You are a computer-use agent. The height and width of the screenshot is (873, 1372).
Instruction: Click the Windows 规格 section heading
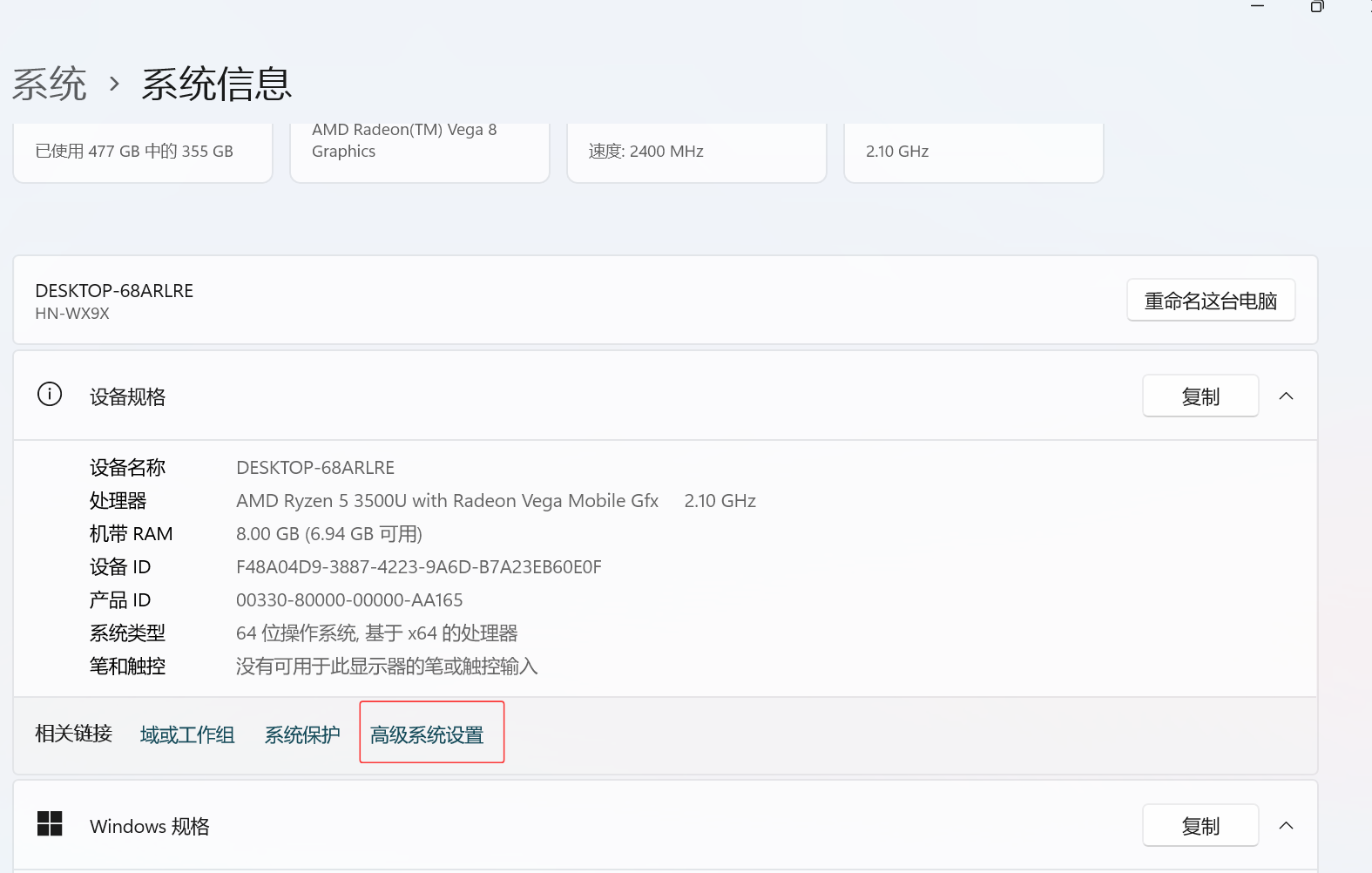pos(150,826)
